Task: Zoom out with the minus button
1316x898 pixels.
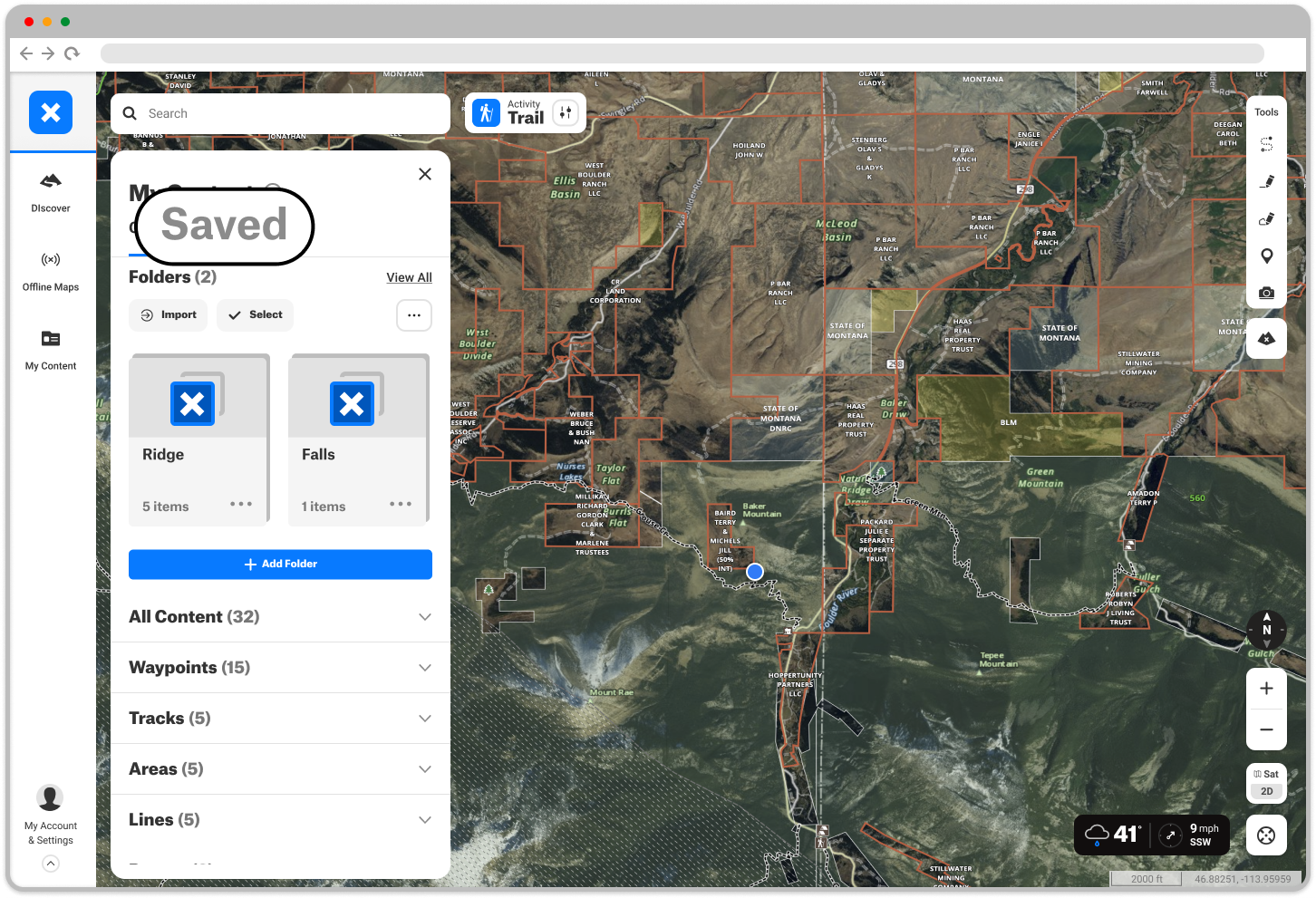Action: [x=1266, y=729]
